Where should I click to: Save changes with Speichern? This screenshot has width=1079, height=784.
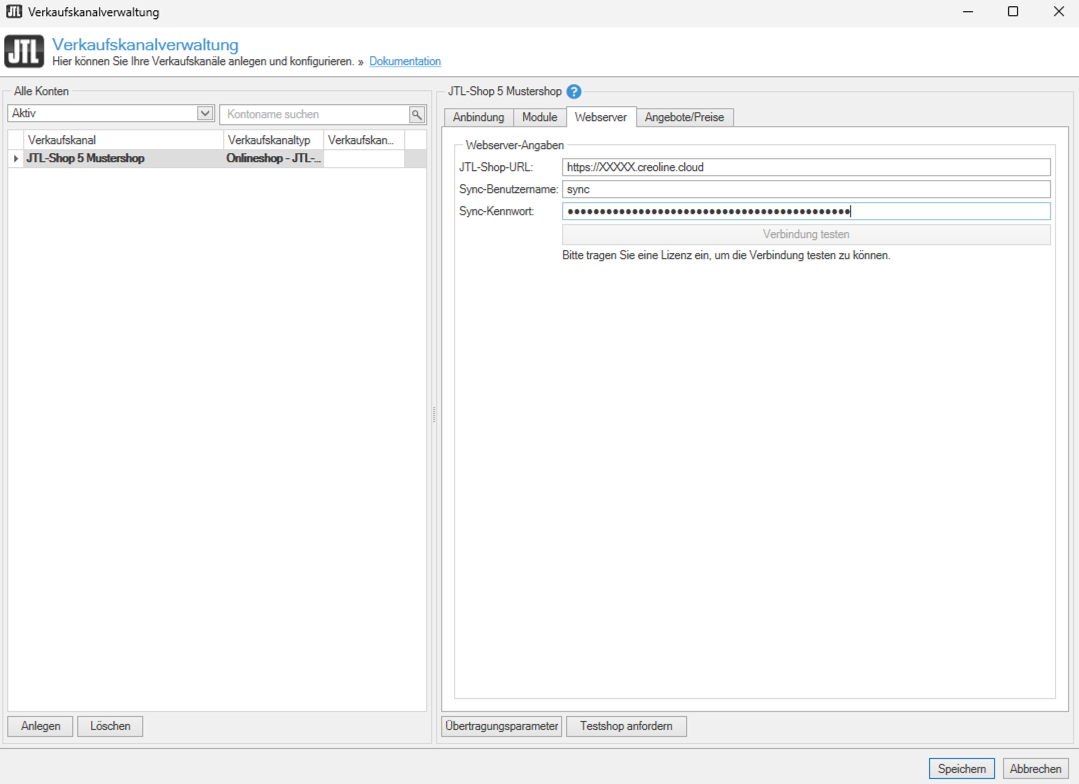961,769
